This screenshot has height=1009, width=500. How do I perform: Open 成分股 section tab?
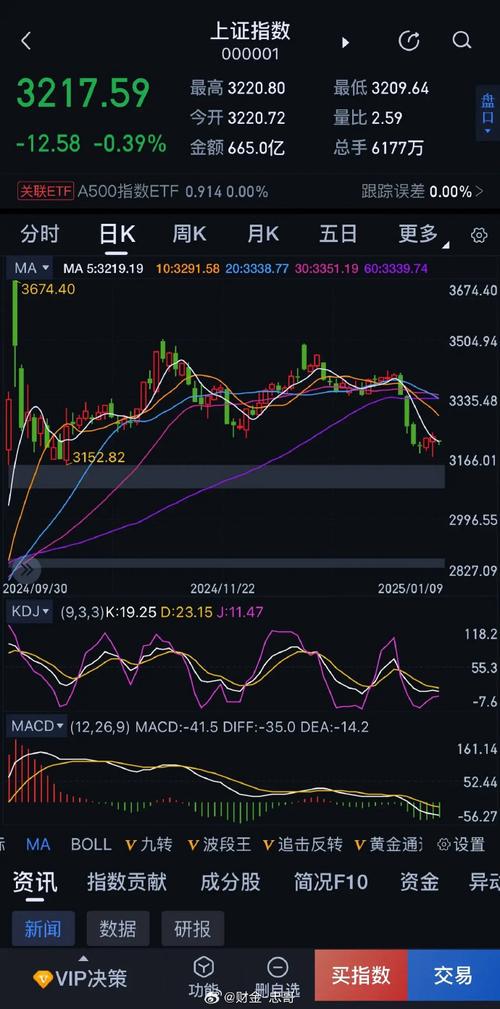(230, 882)
